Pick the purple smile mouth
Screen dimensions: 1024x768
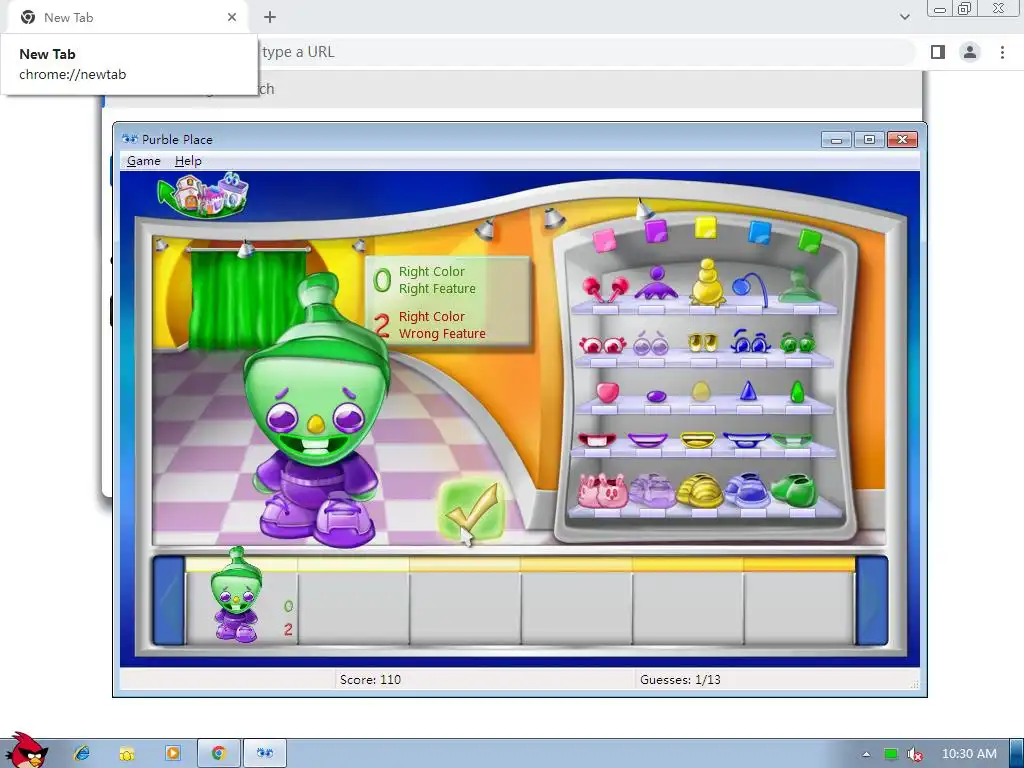(x=648, y=441)
